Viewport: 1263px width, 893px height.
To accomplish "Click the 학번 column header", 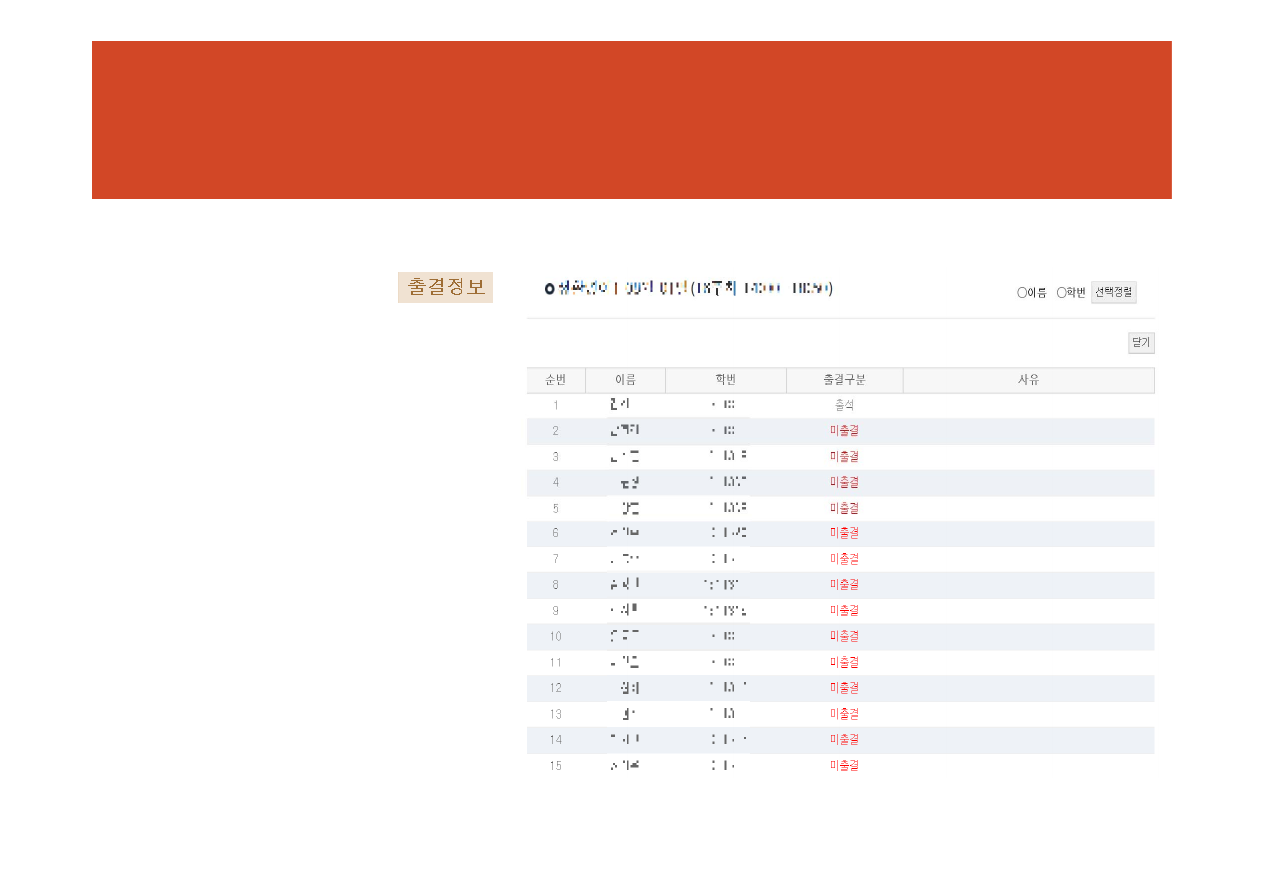I will pyautogui.click(x=725, y=381).
